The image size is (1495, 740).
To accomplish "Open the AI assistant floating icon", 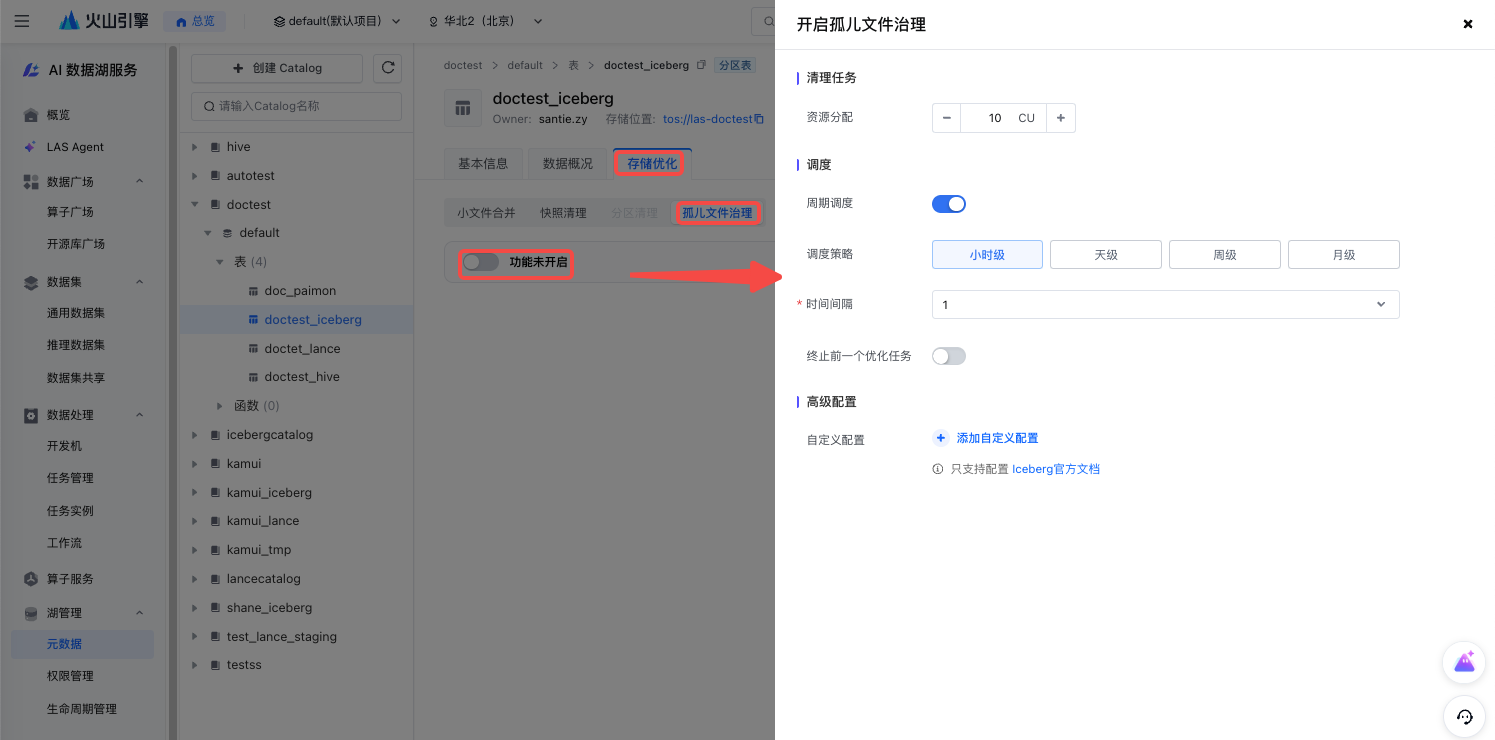I will click(x=1465, y=662).
